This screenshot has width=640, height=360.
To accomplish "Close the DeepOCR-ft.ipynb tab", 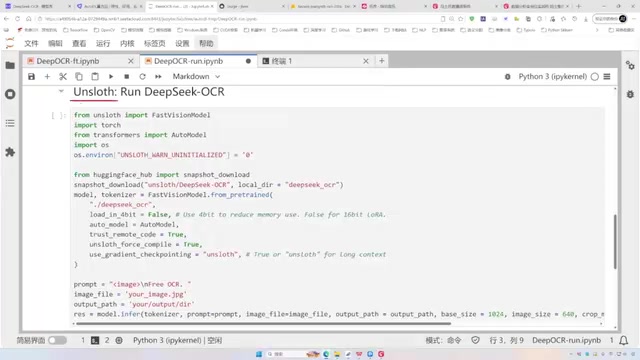I will pyautogui.click(x=131, y=61).
